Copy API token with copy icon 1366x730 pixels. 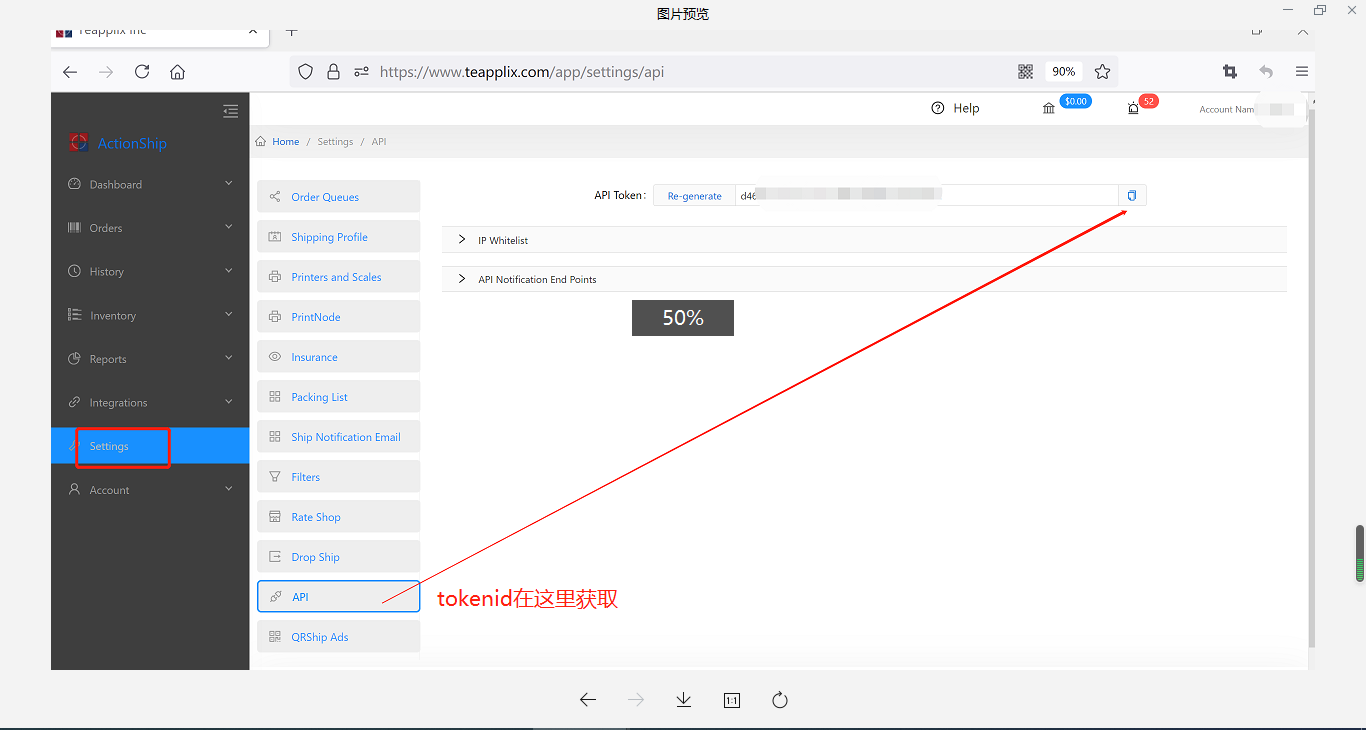click(x=1132, y=196)
